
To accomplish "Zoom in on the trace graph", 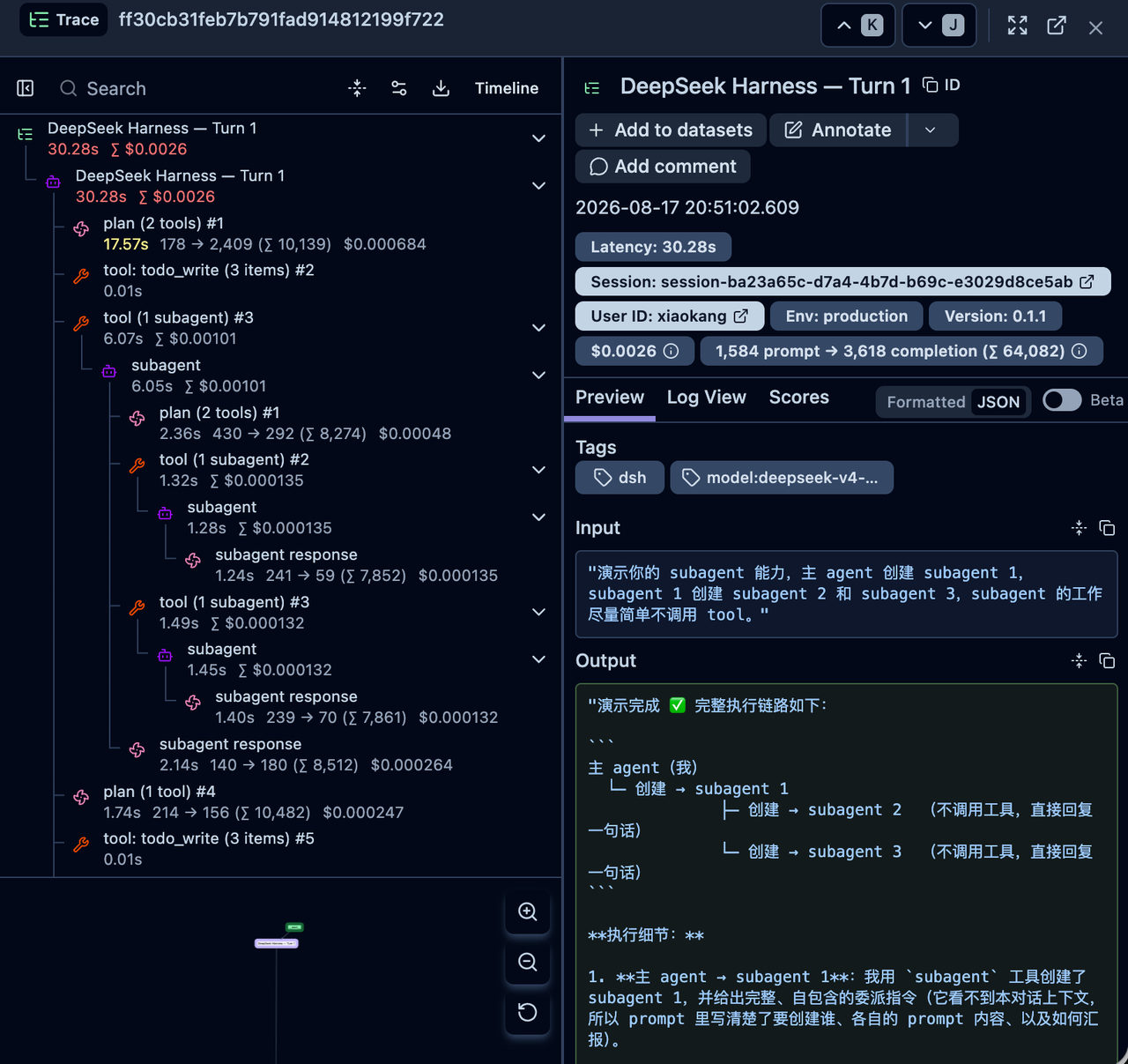I will [528, 911].
